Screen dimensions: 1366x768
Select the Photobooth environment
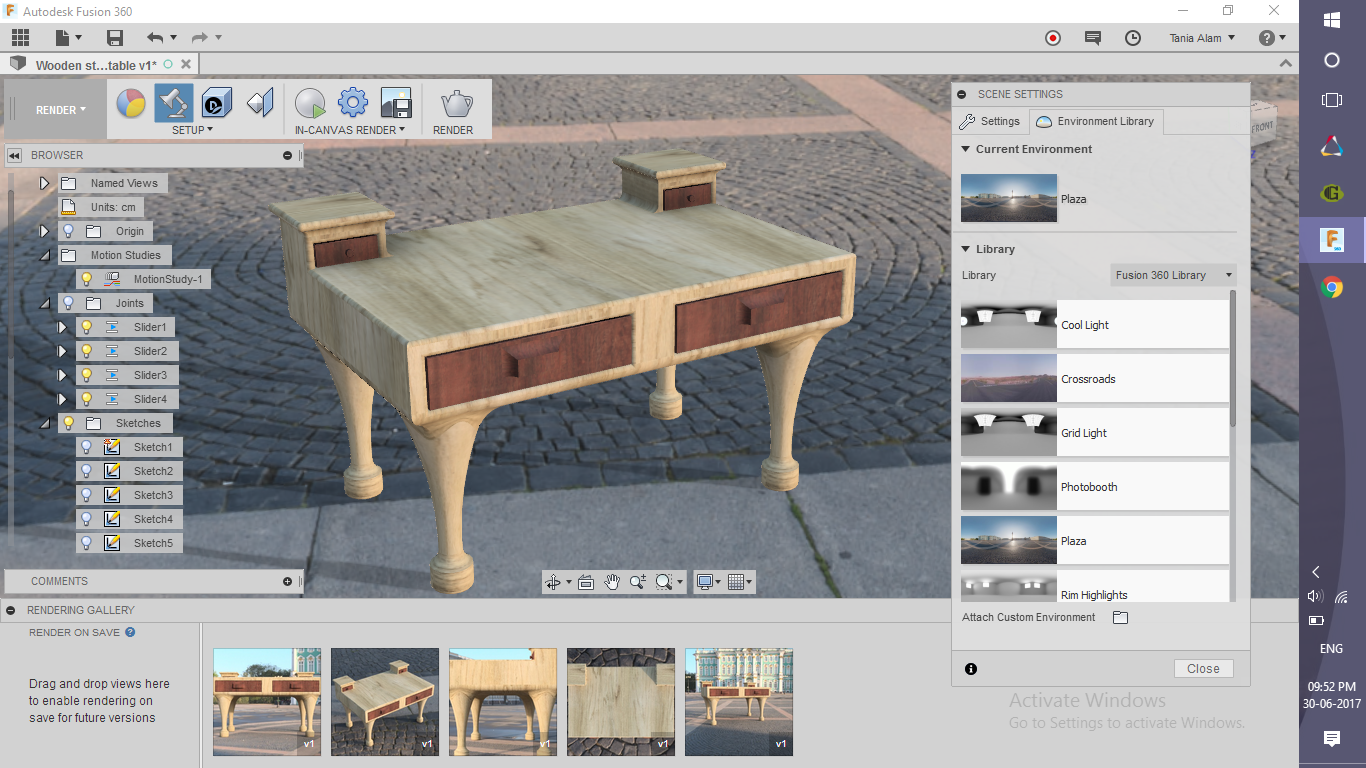coord(1094,487)
